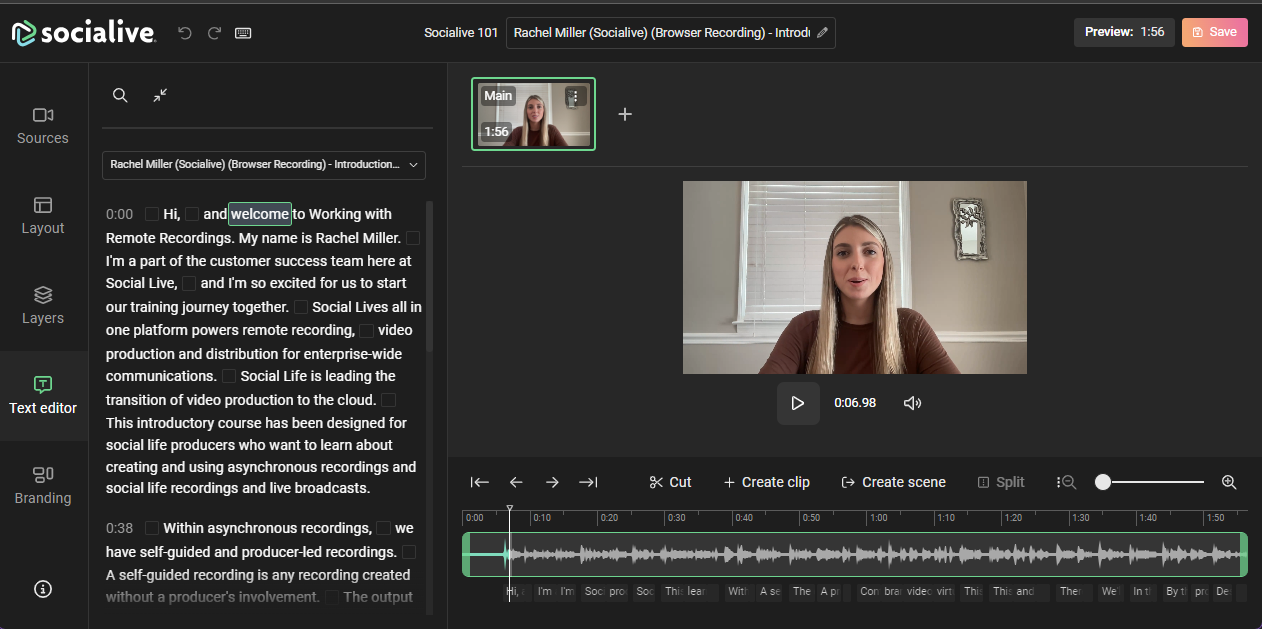This screenshot has width=1262, height=629.
Task: Click the 1:00 mark on timeline ruler
Action: coord(878,518)
